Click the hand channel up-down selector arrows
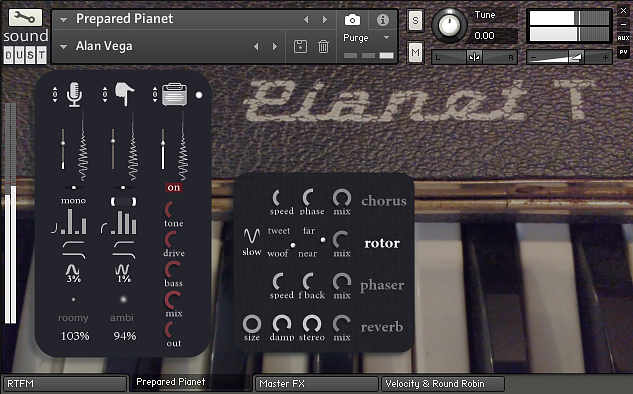This screenshot has width=633, height=394. pos(105,95)
